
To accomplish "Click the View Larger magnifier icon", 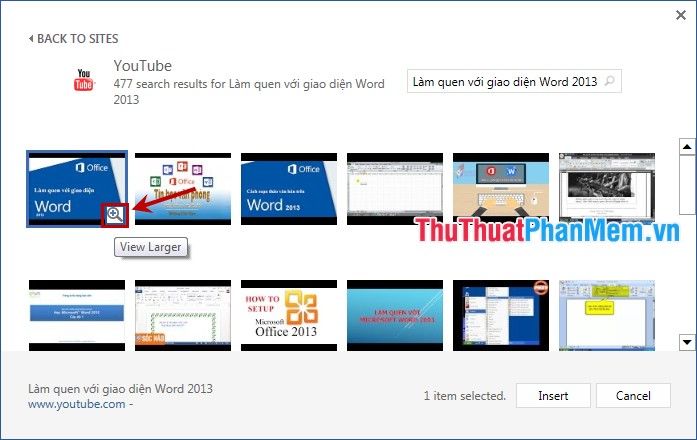I will (x=115, y=213).
